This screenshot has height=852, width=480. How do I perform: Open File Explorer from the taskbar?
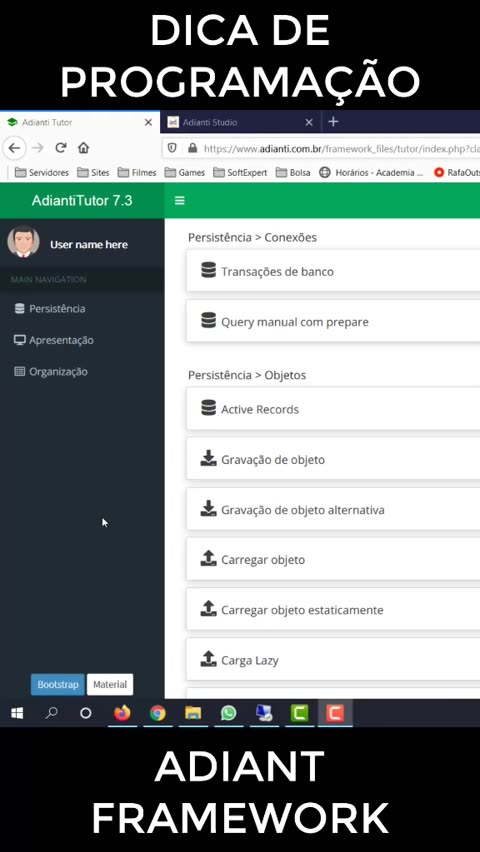click(x=193, y=713)
